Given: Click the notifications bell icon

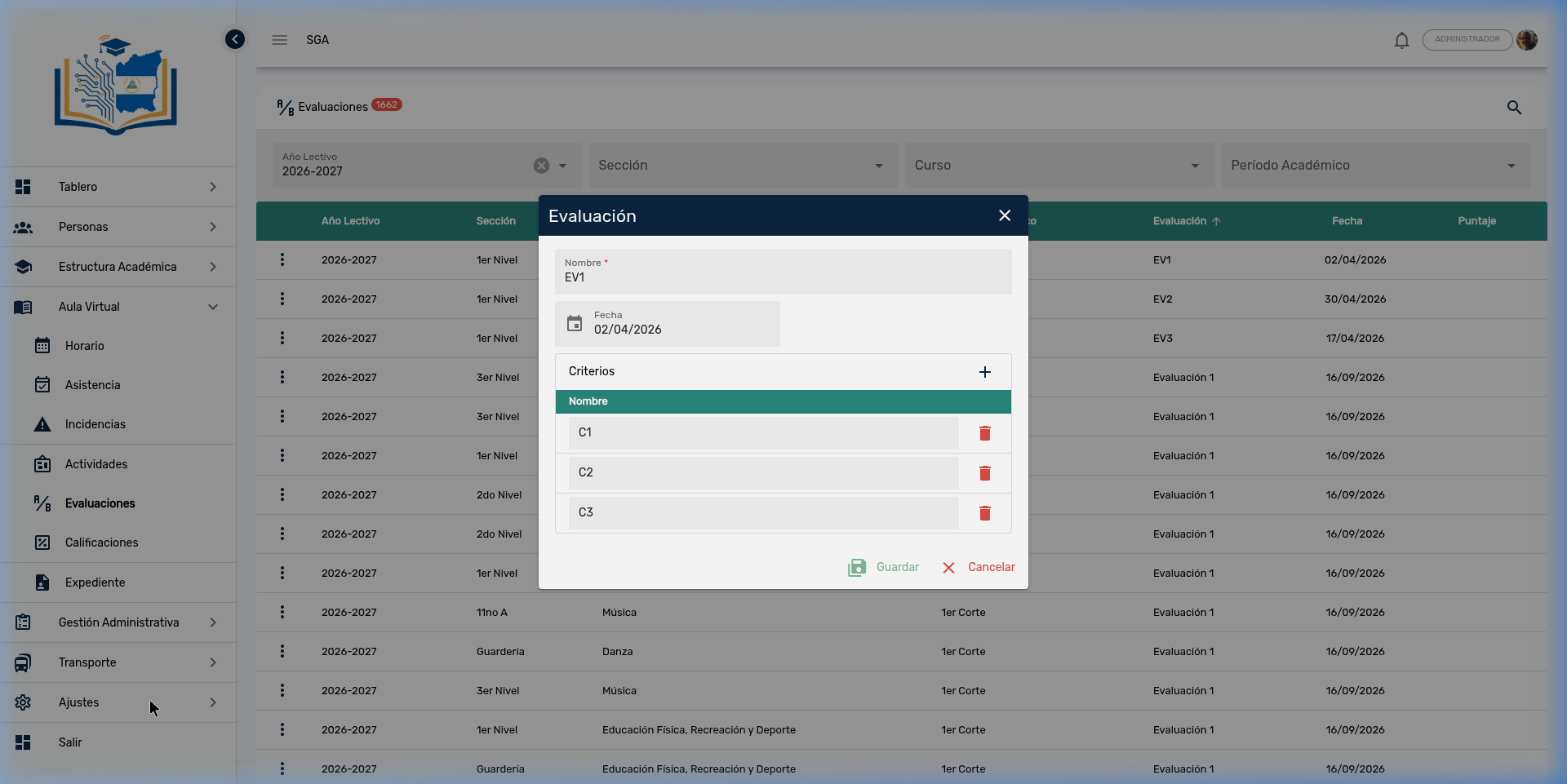Looking at the screenshot, I should (1401, 40).
